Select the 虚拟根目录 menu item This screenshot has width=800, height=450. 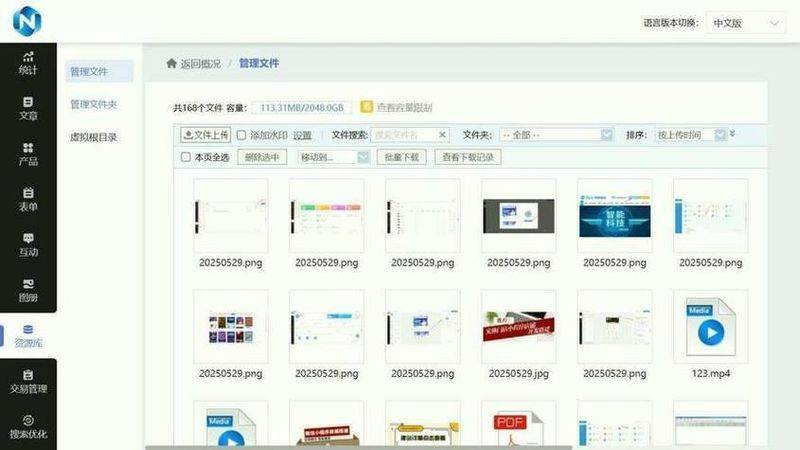pyautogui.click(x=94, y=137)
